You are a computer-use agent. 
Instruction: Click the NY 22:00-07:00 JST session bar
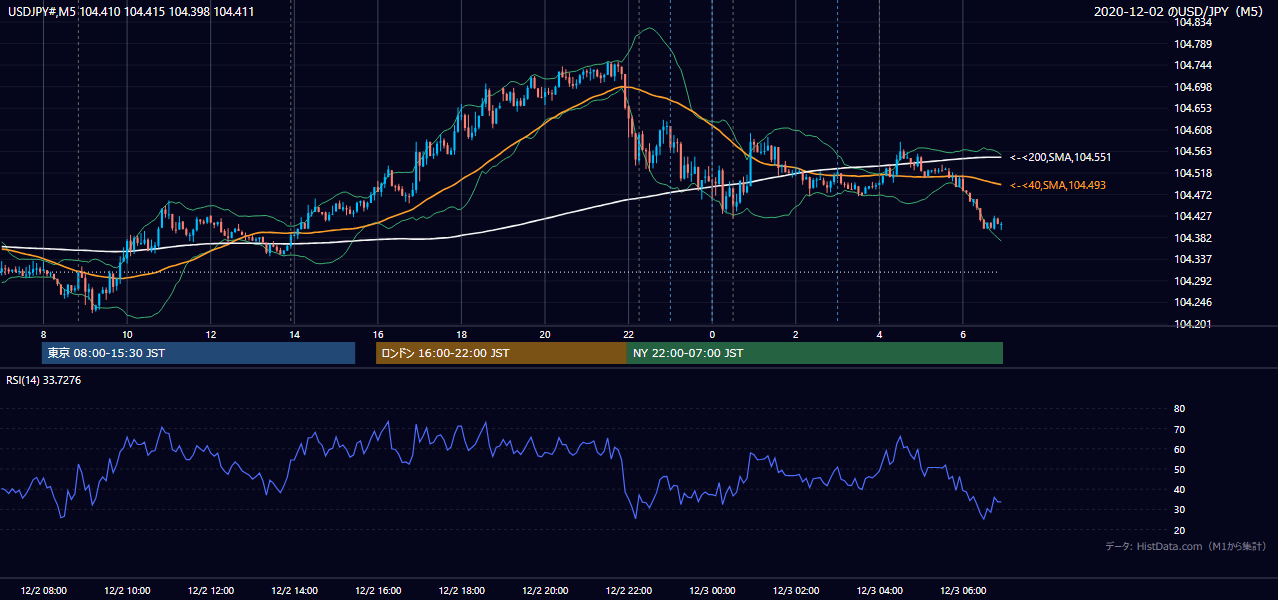coord(815,353)
